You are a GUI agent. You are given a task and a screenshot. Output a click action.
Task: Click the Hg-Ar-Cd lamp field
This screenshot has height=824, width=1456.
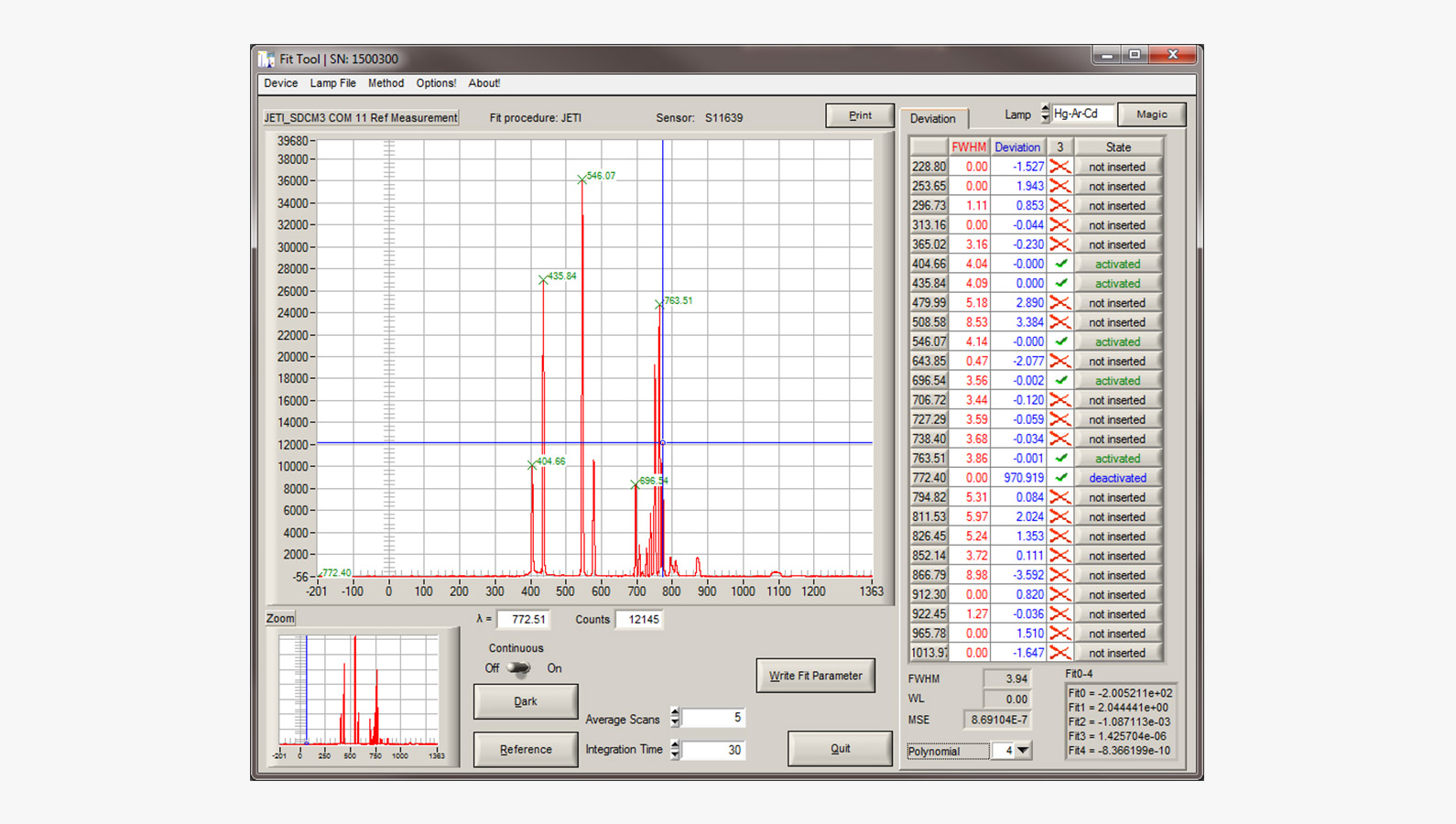1082,114
